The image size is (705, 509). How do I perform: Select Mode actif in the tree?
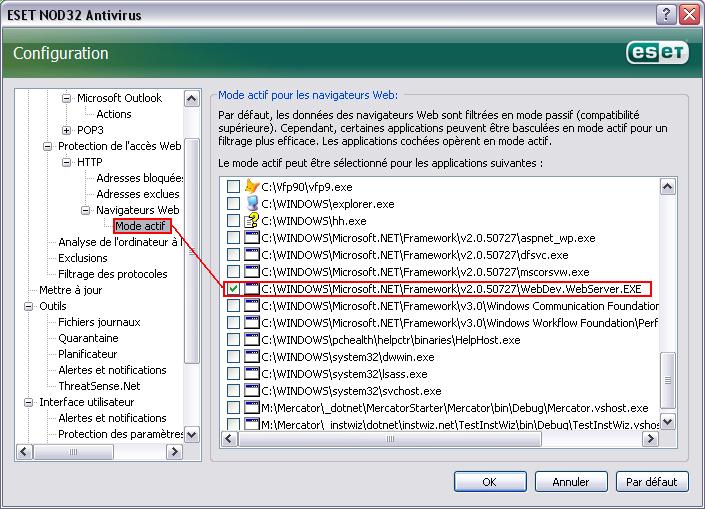(141, 226)
